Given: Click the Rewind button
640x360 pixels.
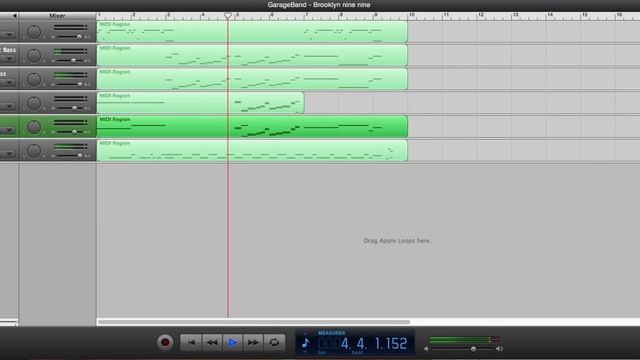Looking at the screenshot, I should coord(212,342).
